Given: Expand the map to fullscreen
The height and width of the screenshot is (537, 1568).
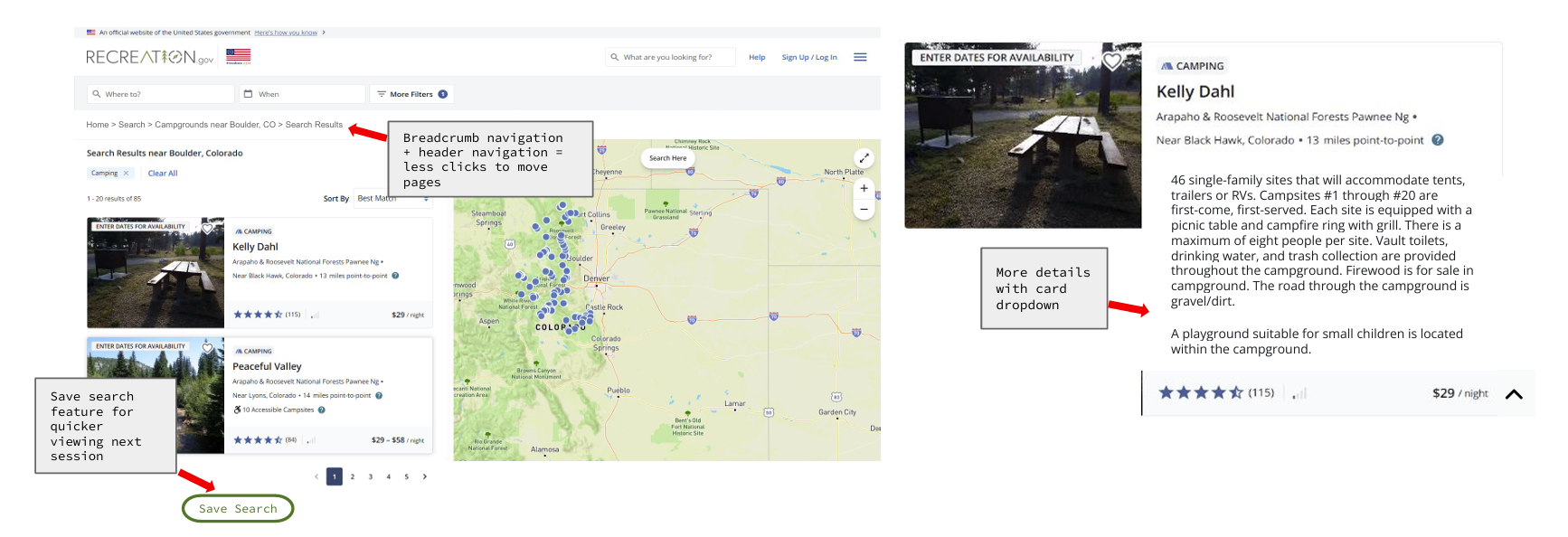Looking at the screenshot, I should [x=864, y=157].
